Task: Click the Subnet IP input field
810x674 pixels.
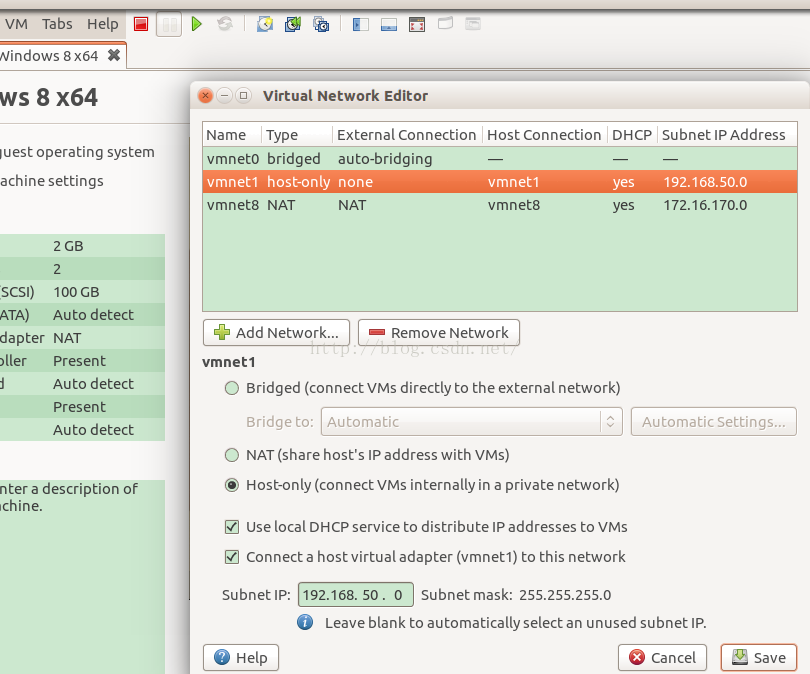Action: point(355,594)
